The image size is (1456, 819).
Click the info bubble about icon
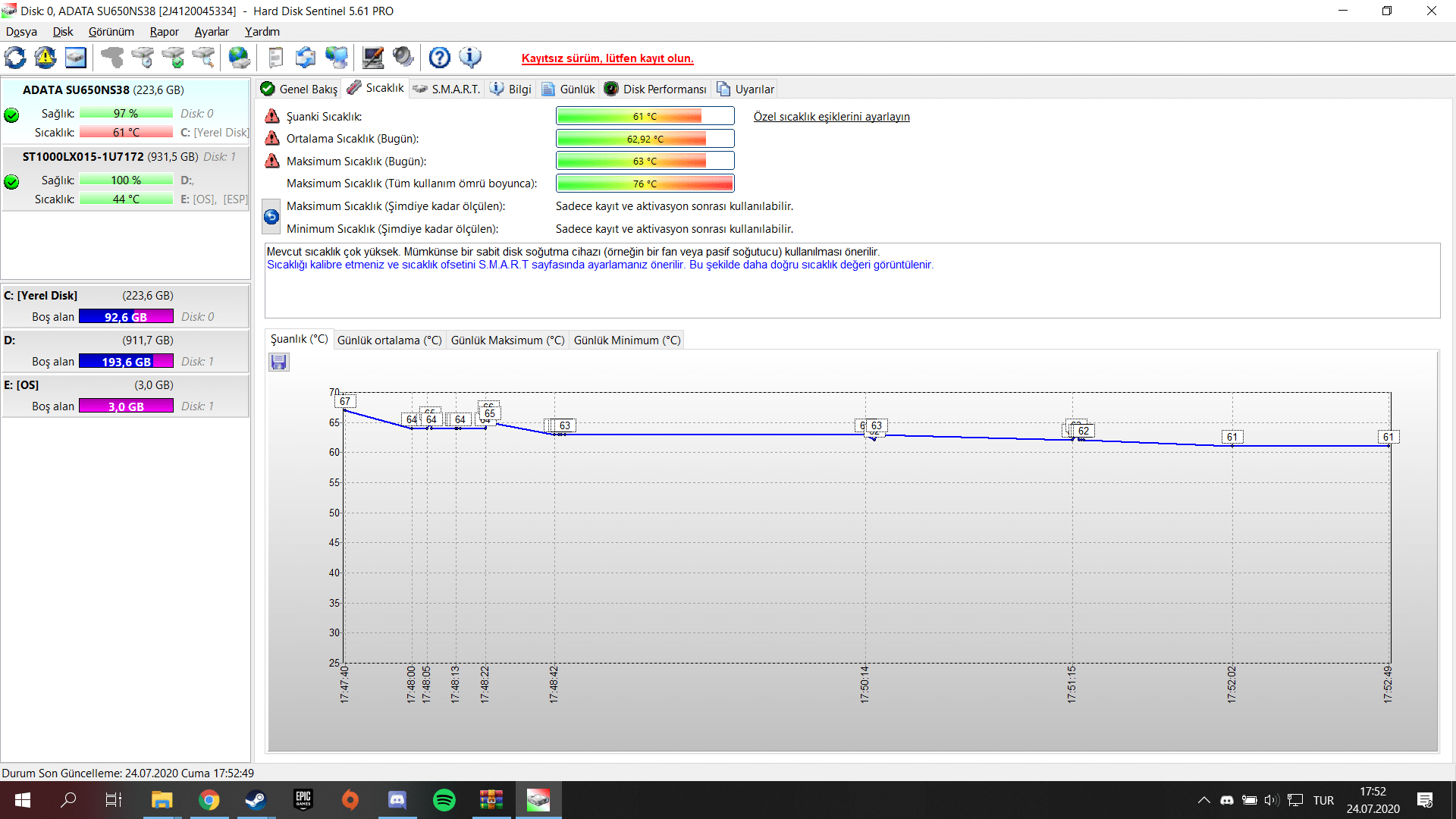click(x=470, y=58)
